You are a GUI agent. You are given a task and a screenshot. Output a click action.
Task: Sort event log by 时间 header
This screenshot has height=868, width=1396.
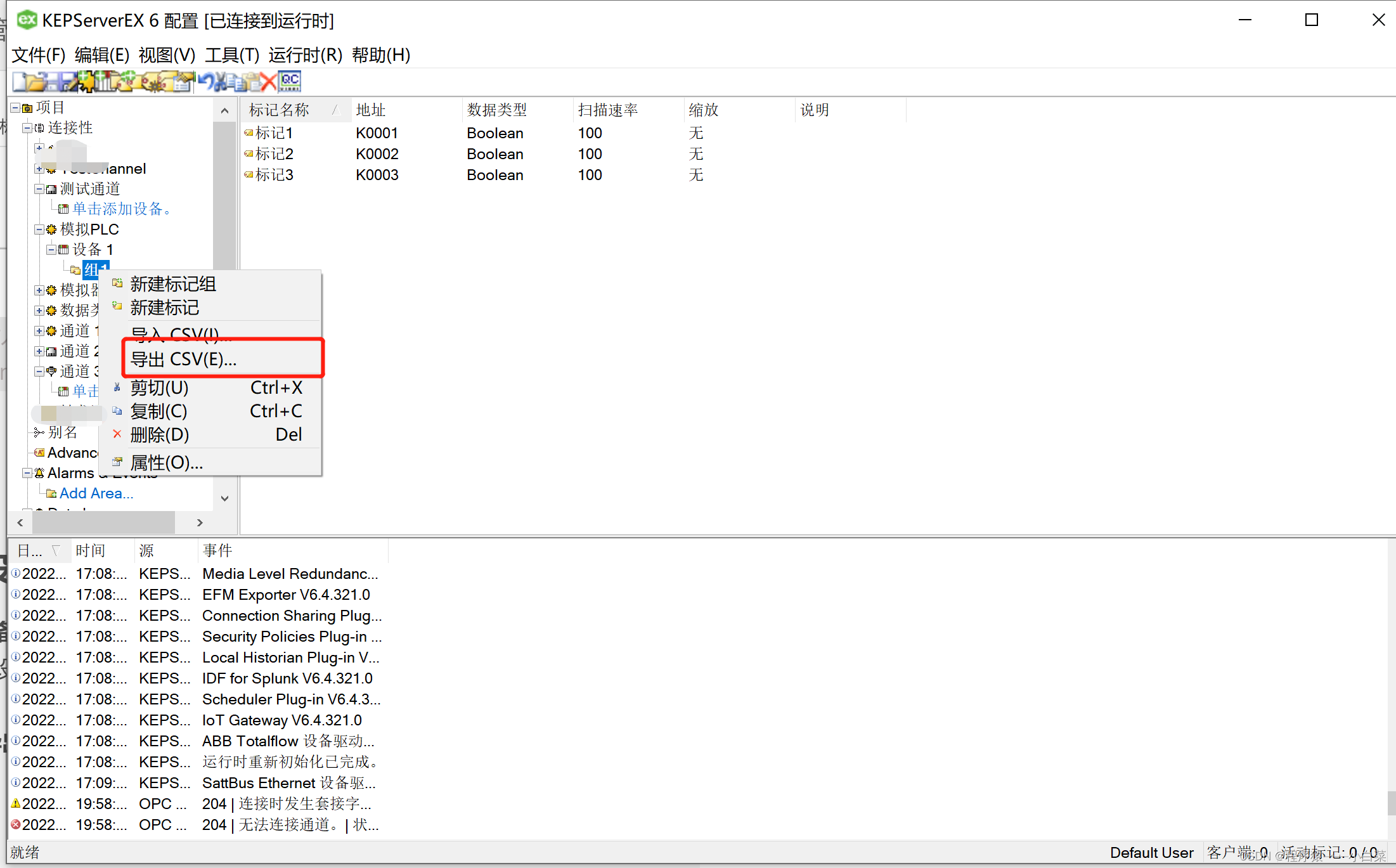[102, 550]
